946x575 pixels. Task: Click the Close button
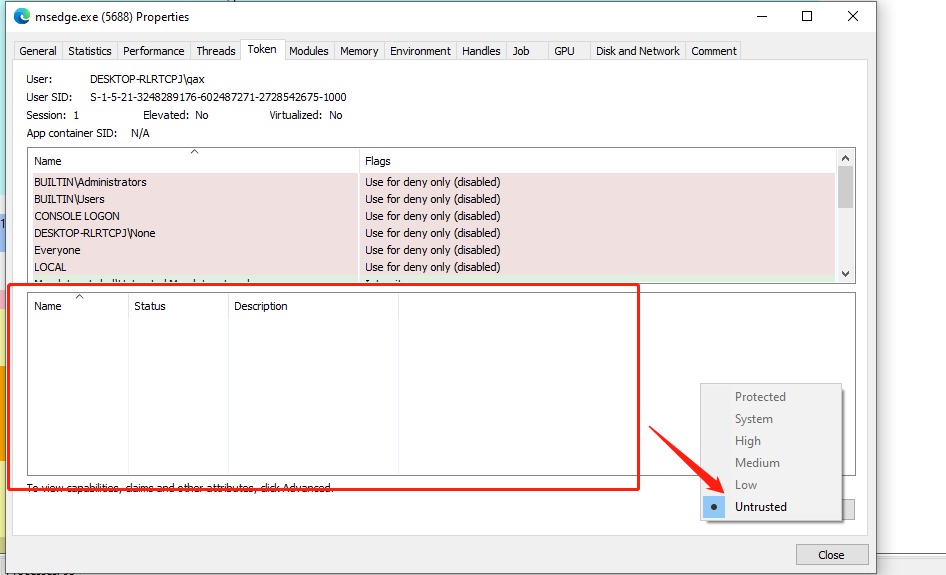(832, 554)
